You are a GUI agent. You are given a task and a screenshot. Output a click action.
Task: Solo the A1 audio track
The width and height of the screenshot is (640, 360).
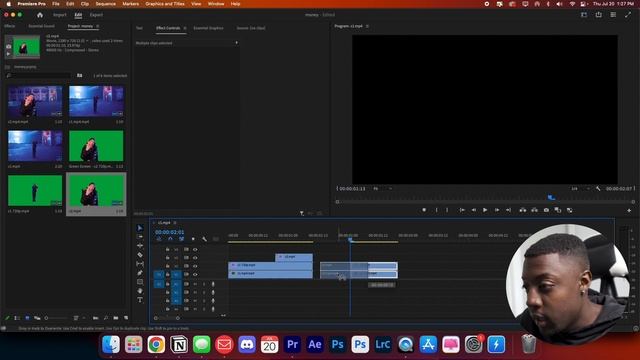204,284
